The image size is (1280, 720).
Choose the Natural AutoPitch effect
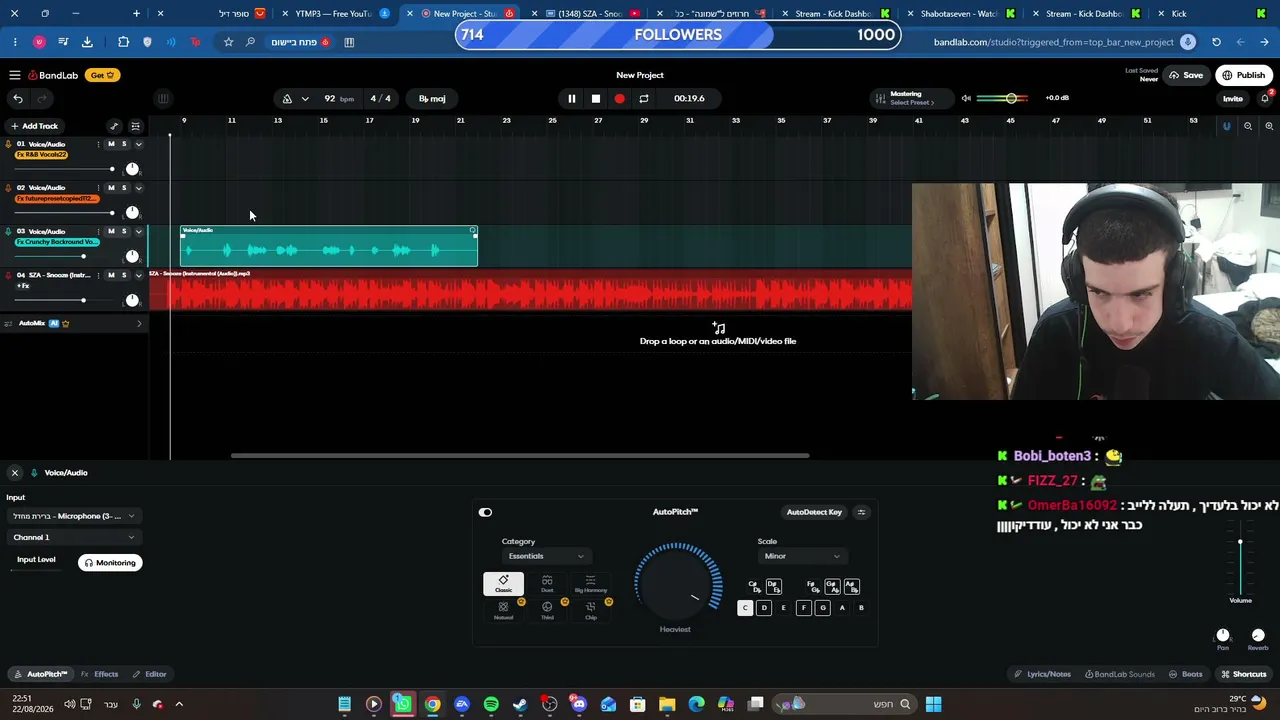(503, 610)
